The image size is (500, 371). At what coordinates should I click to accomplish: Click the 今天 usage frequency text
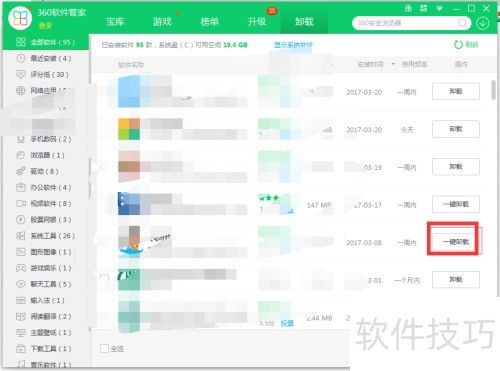point(407,130)
